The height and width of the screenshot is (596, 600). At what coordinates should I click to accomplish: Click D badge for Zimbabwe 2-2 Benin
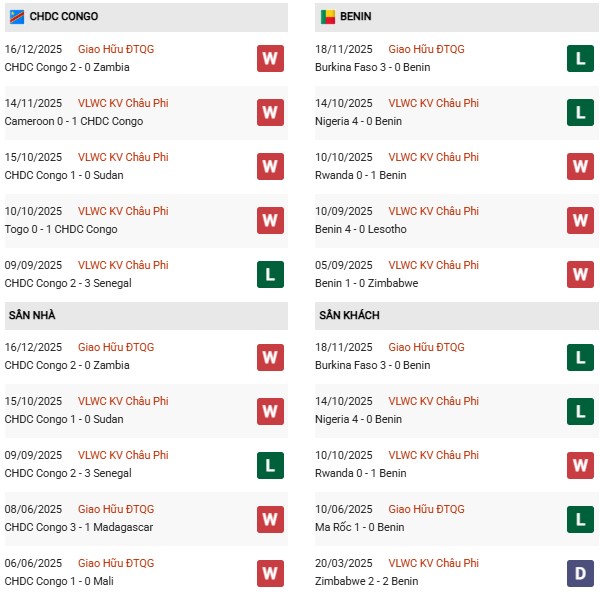tap(581, 573)
